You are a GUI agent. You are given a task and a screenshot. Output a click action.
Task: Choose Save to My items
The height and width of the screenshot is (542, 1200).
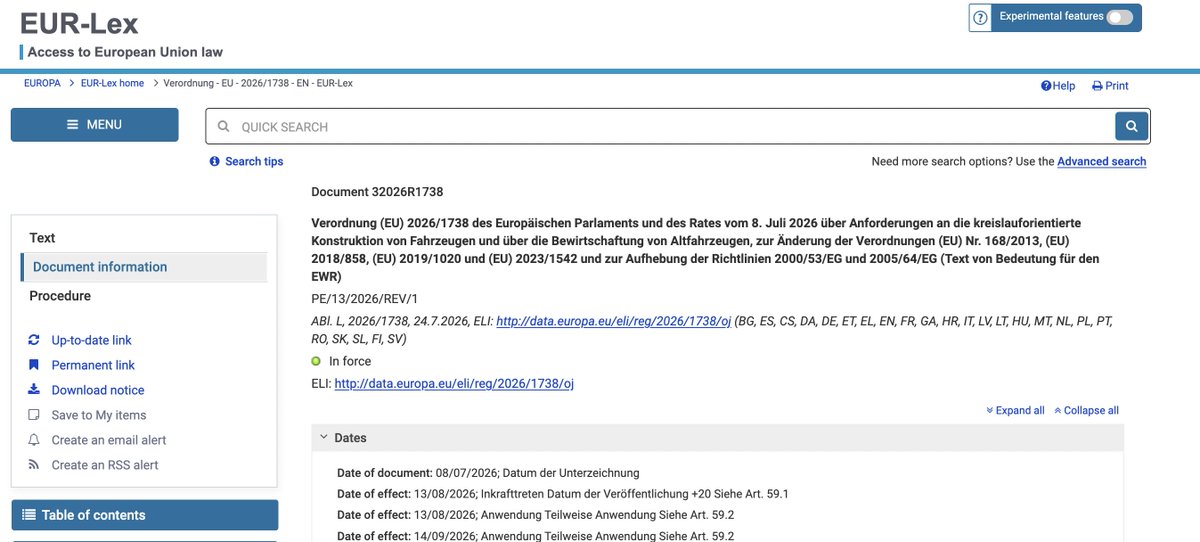[x=99, y=415]
